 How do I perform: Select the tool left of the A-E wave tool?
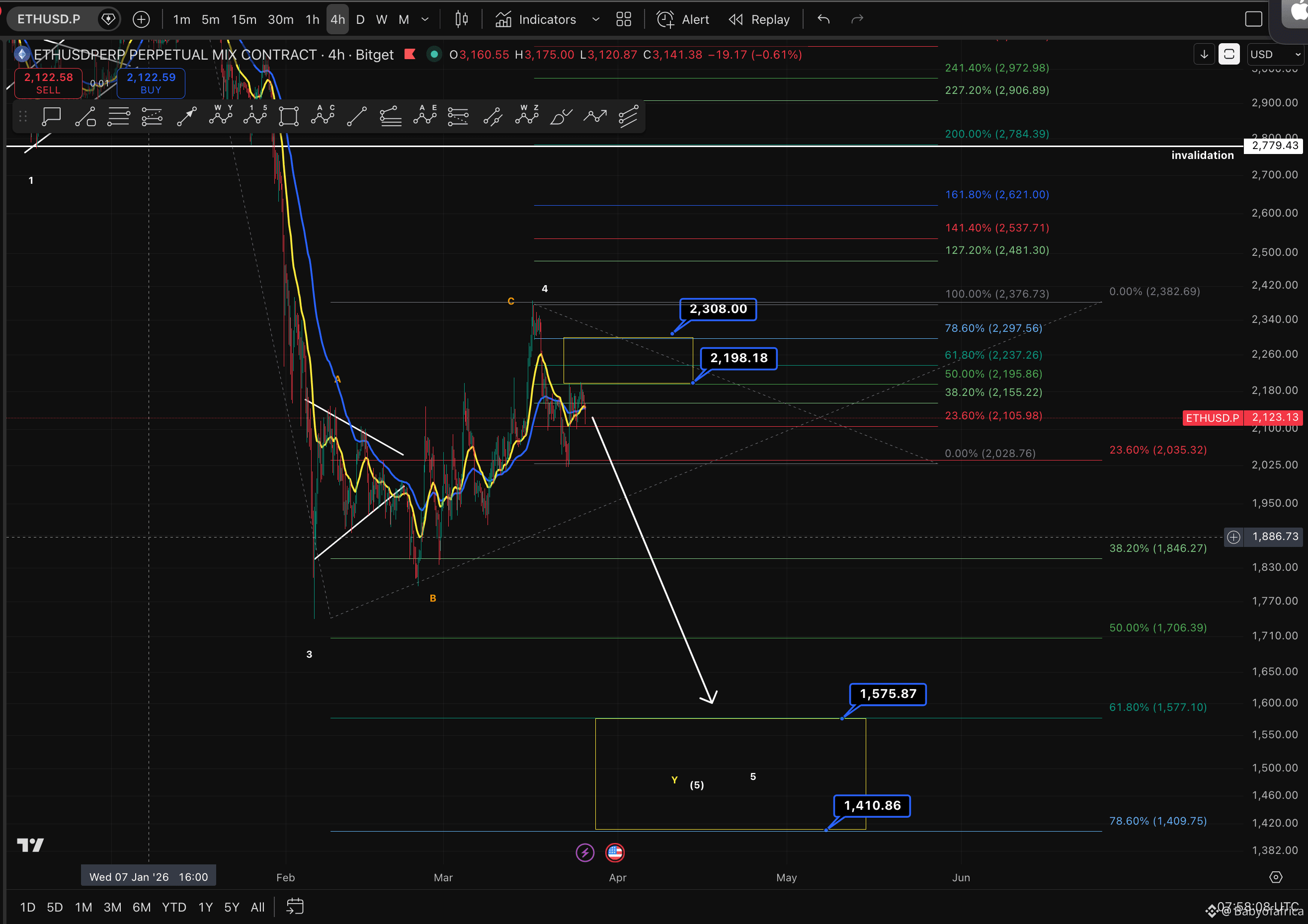click(391, 116)
